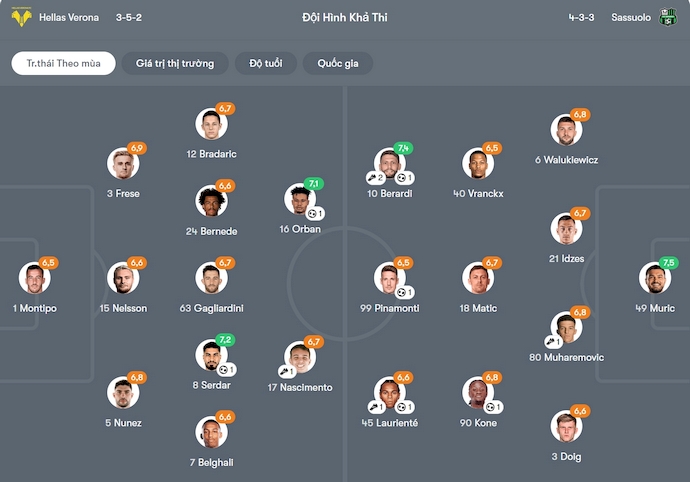Open the Hellas Verona team link

click(x=69, y=17)
